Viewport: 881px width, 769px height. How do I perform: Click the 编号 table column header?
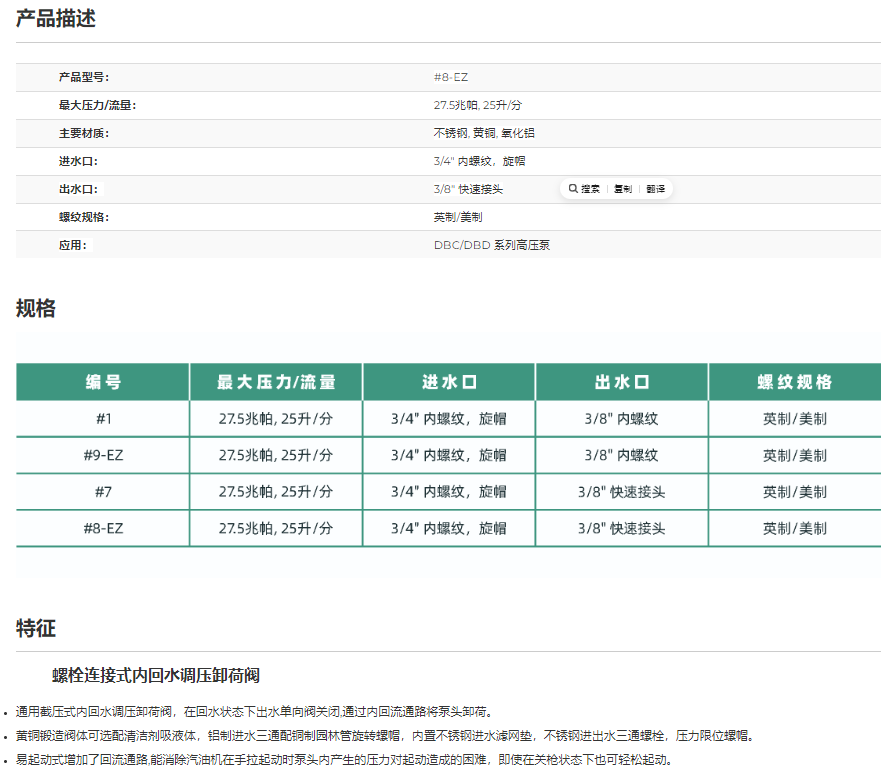point(103,382)
